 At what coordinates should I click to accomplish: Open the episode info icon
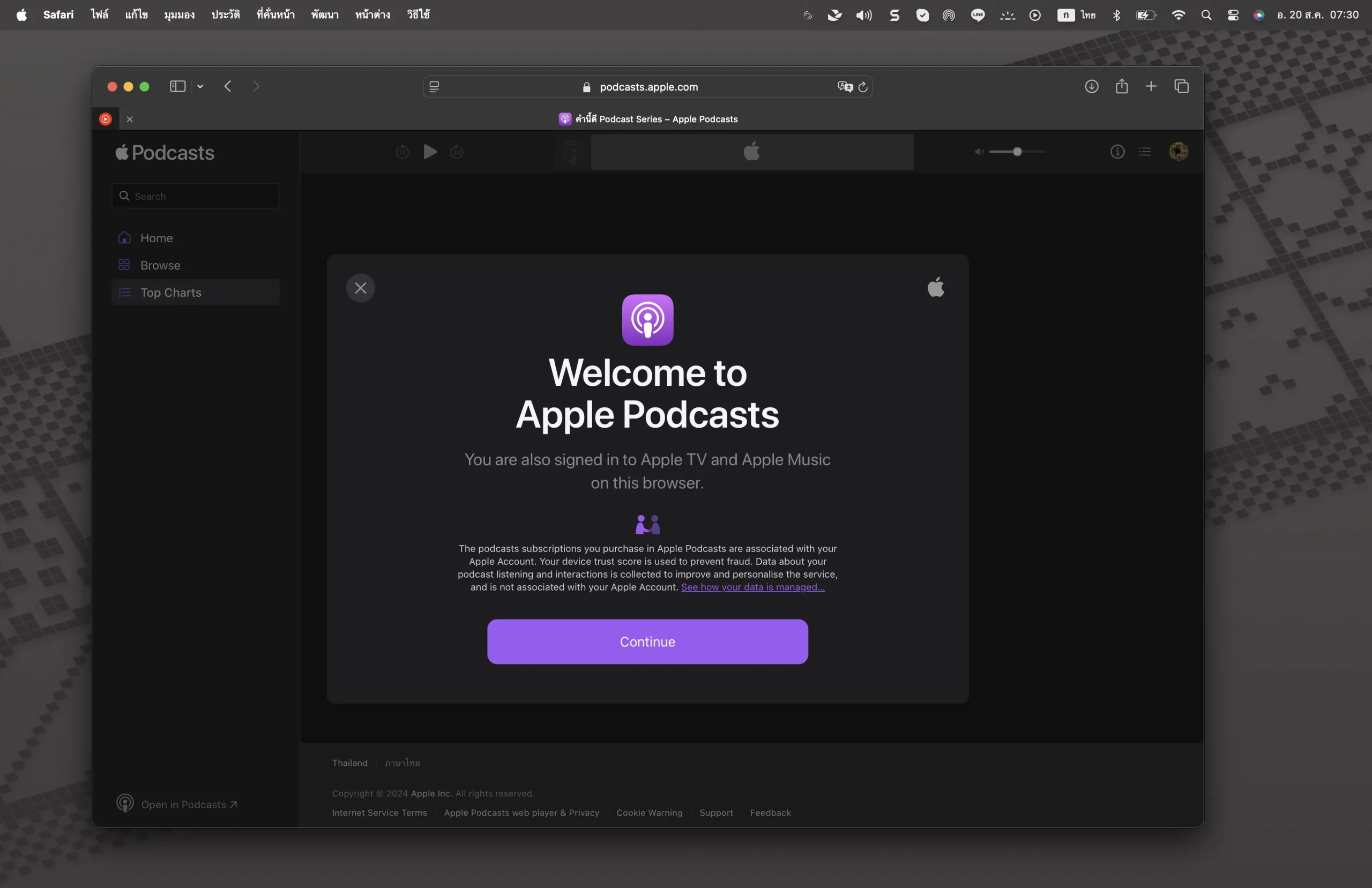tap(1117, 152)
